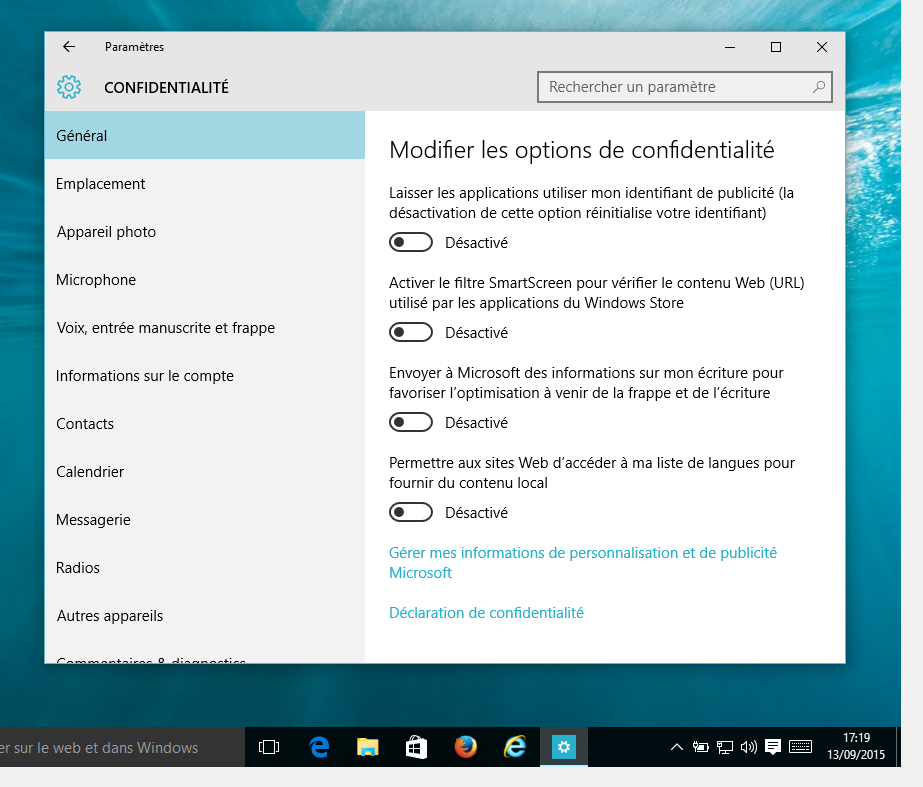
Task: Toggle website access to language list
Action: [x=411, y=512]
